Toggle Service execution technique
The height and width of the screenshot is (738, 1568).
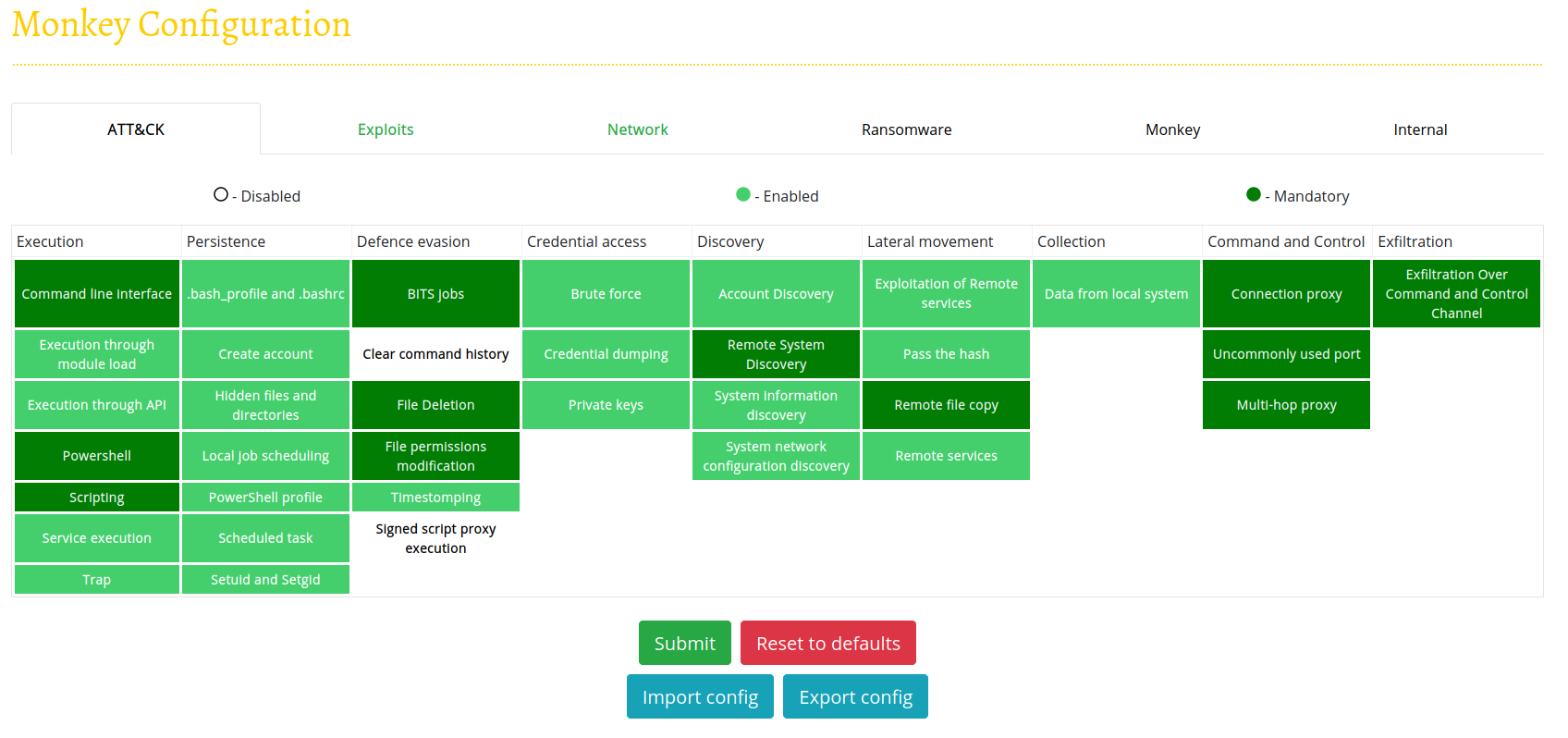(97, 538)
